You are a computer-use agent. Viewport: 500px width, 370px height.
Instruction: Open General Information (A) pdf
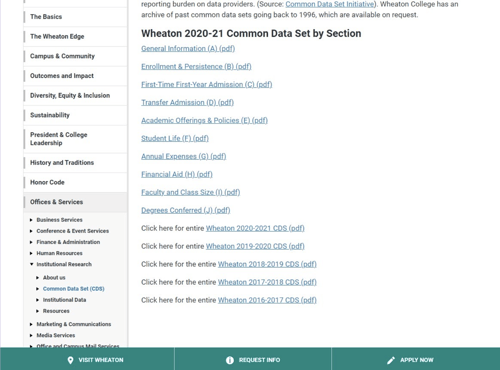pyautogui.click(x=188, y=49)
